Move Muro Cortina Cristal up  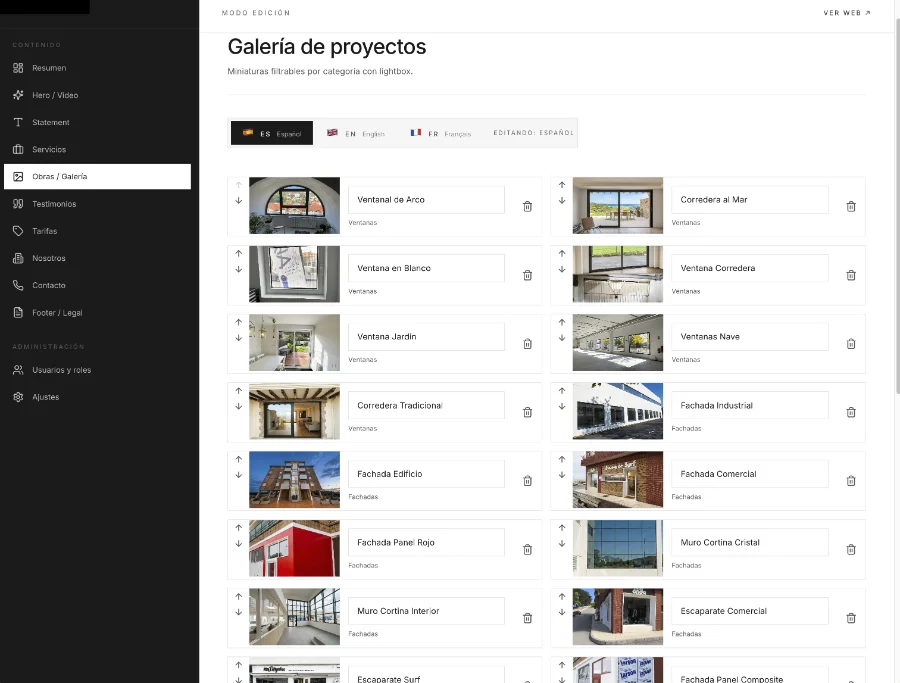pyautogui.click(x=562, y=527)
